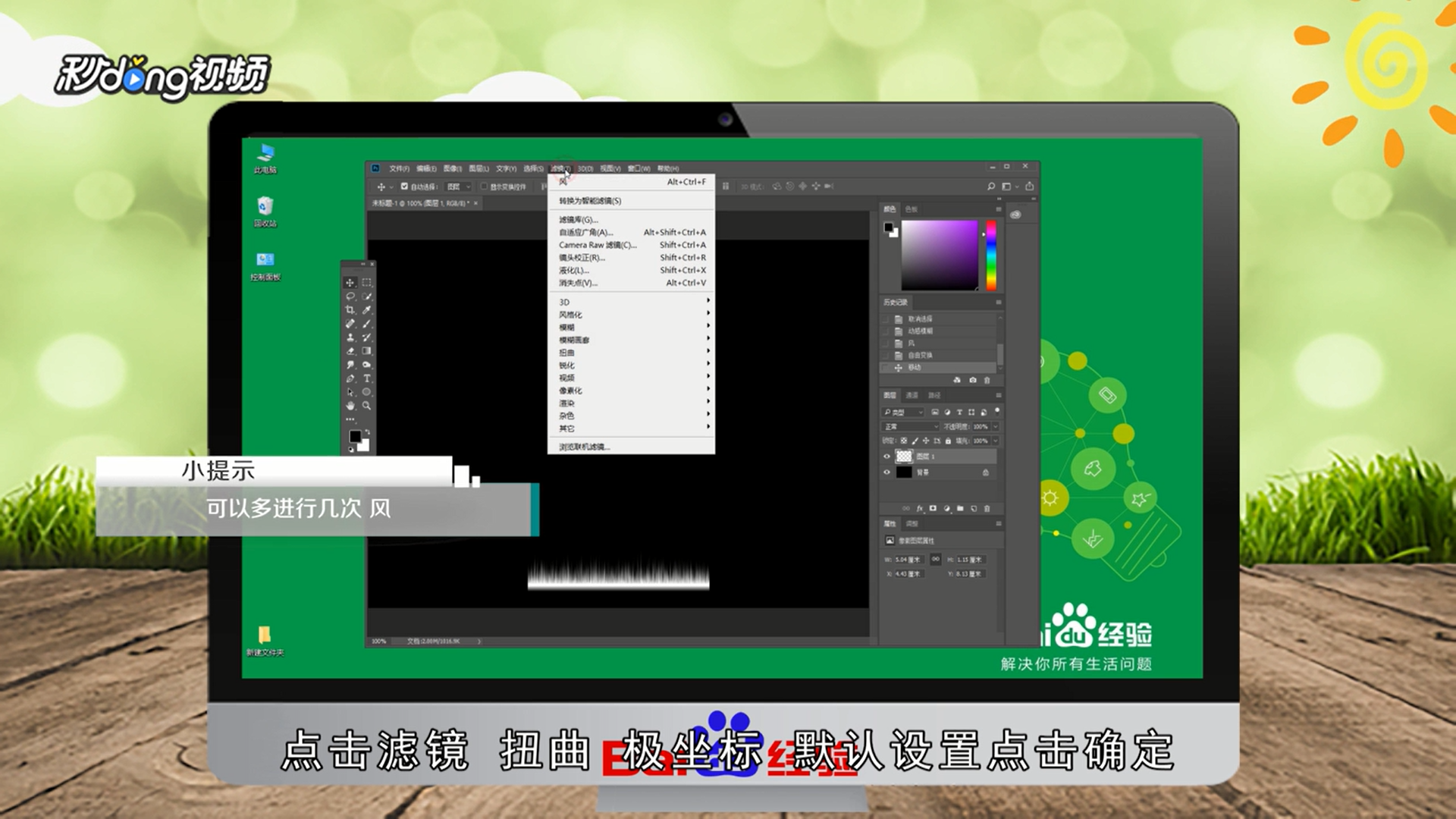
Task: Click 转换为智能滤镜 menu entry
Action: [590, 201]
